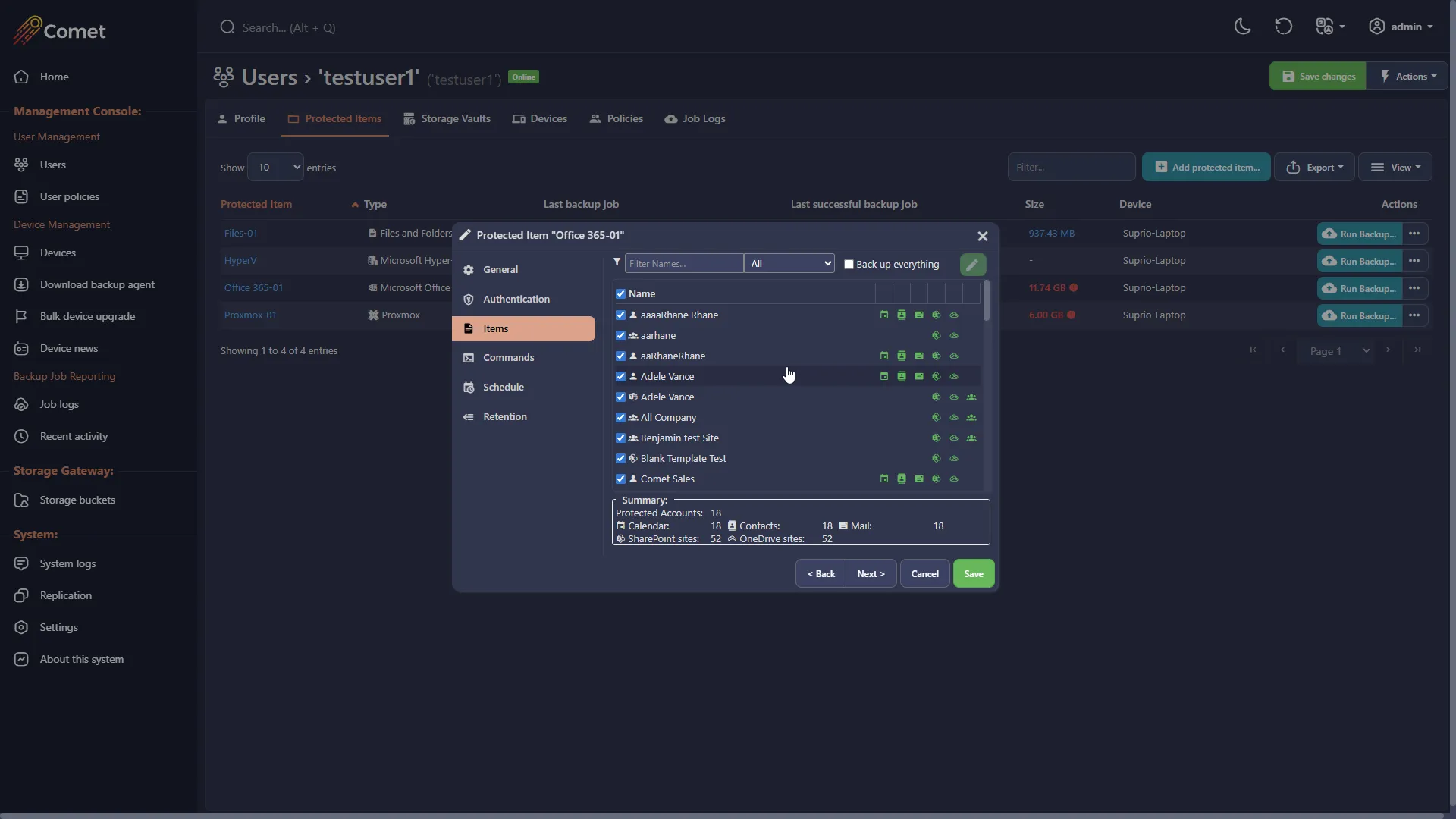
Task: Open the All account type dropdown
Action: pos(789,263)
